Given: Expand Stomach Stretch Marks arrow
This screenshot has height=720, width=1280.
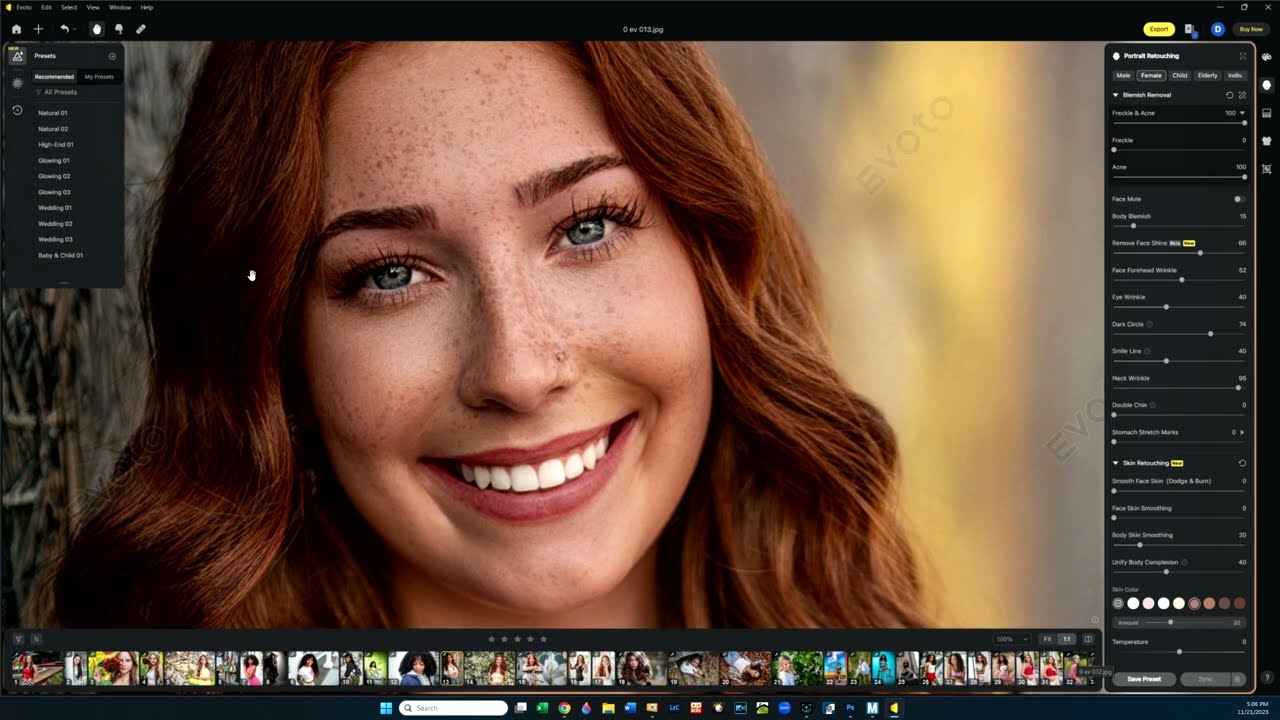Looking at the screenshot, I should point(1242,432).
